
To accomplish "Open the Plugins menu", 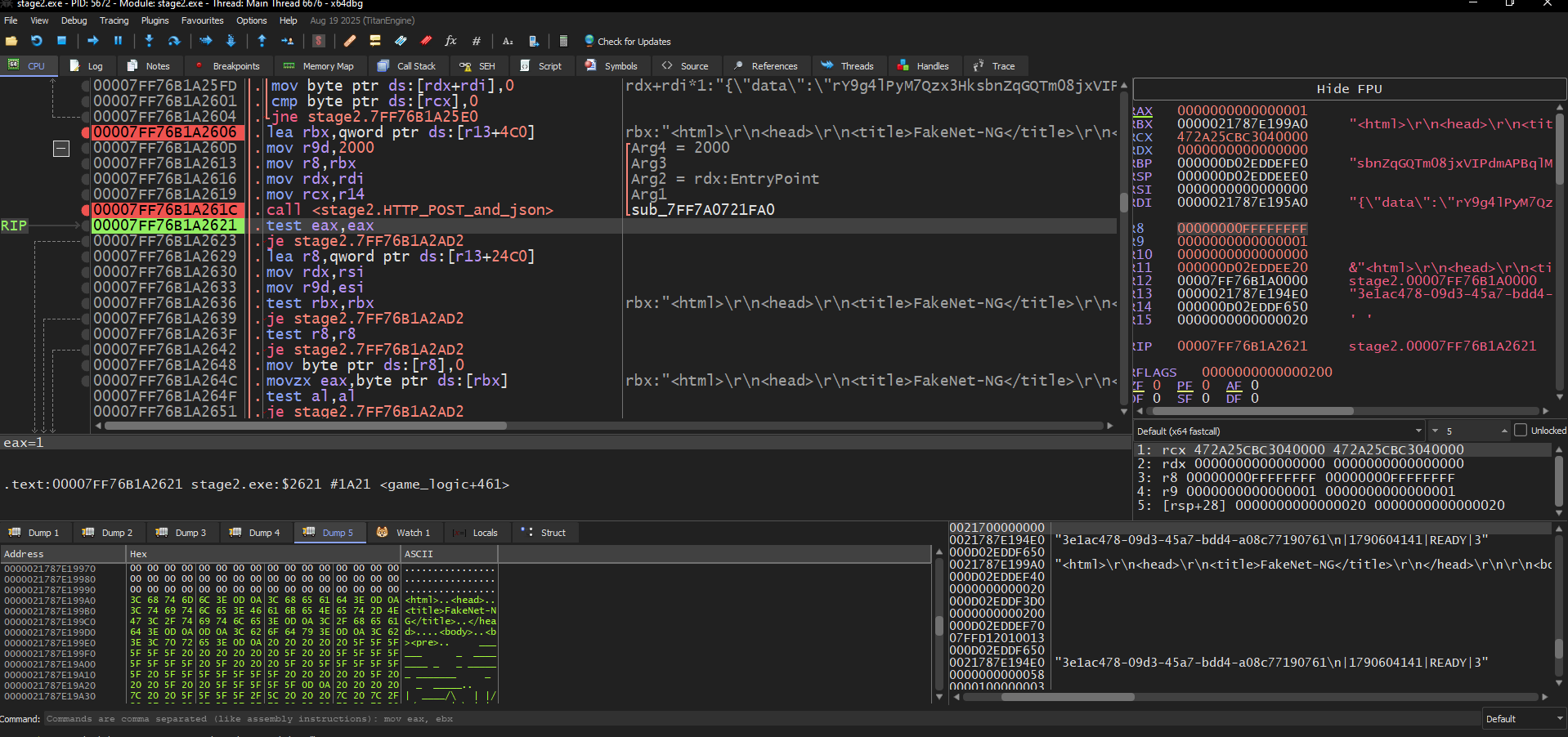I will point(155,20).
